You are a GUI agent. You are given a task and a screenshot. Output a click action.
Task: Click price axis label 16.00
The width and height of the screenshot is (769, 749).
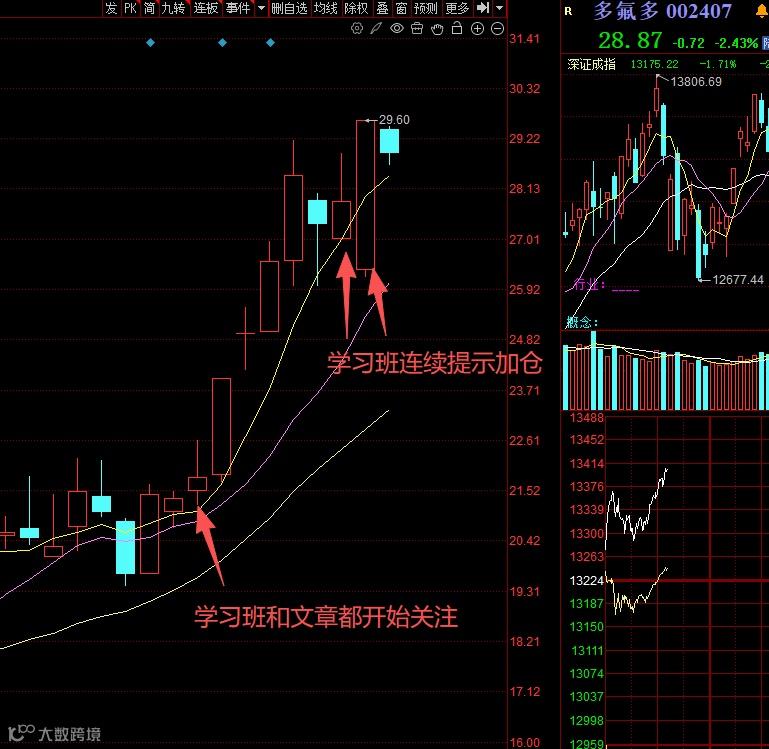point(524,743)
